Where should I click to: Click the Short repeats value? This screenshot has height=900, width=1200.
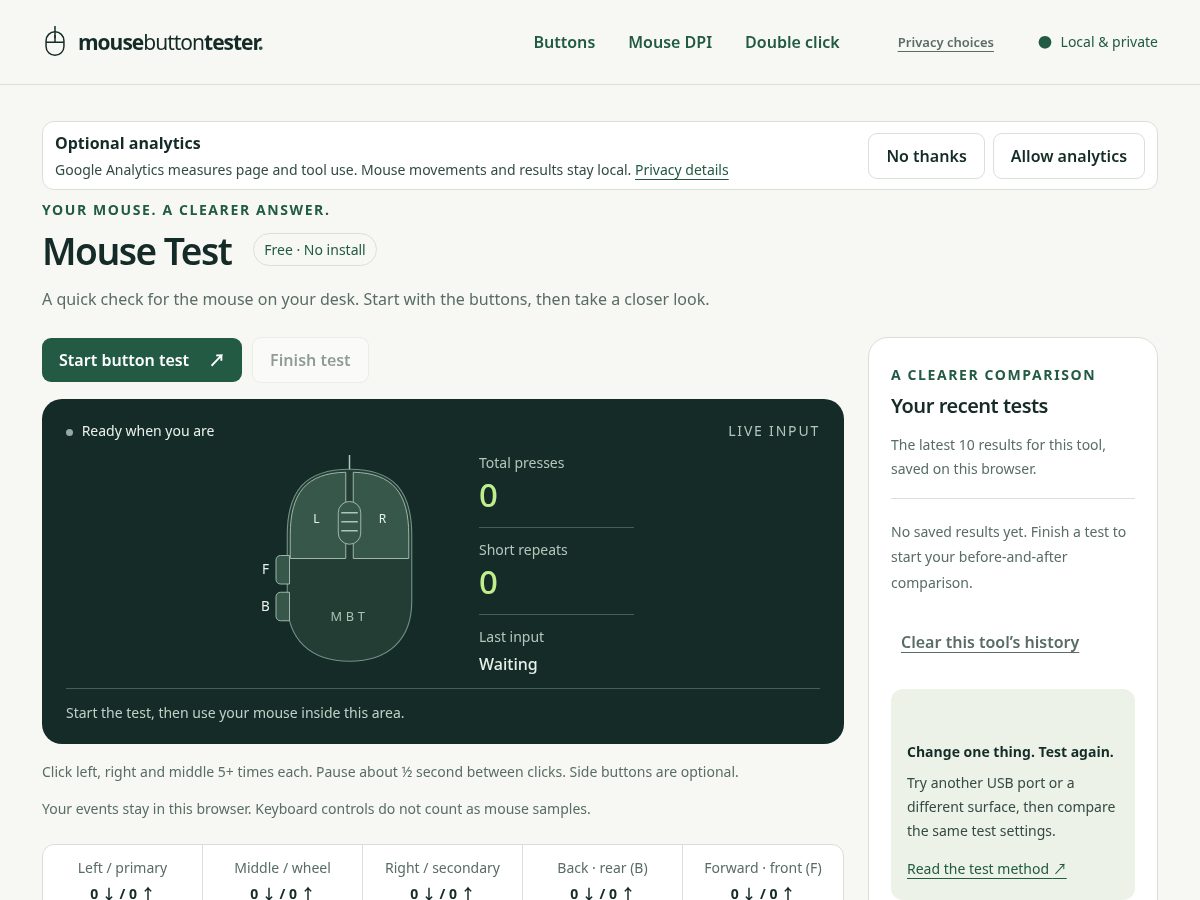pos(488,583)
